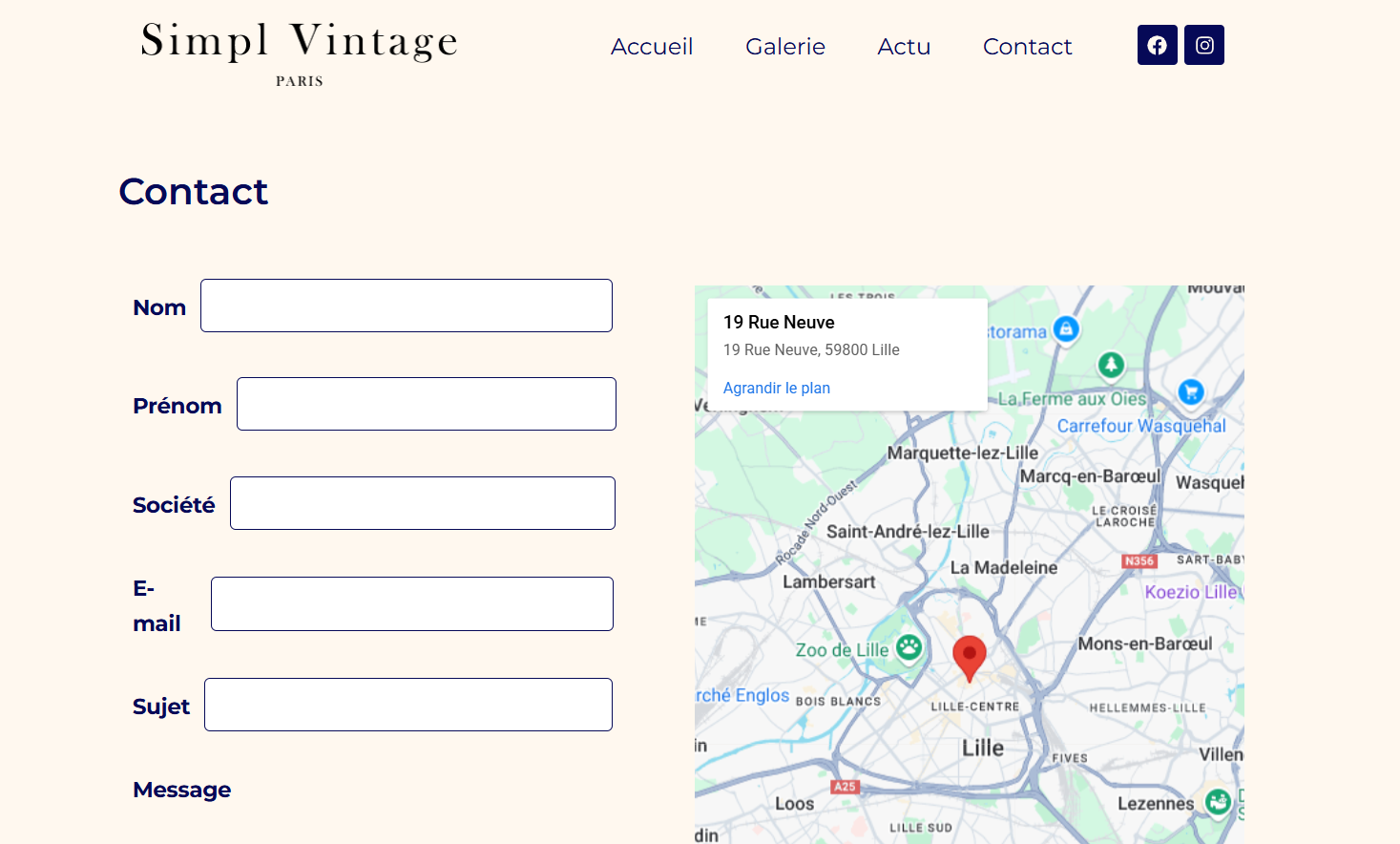Click the Castorama blue shop marker
The height and width of the screenshot is (844, 1400).
click(1065, 329)
